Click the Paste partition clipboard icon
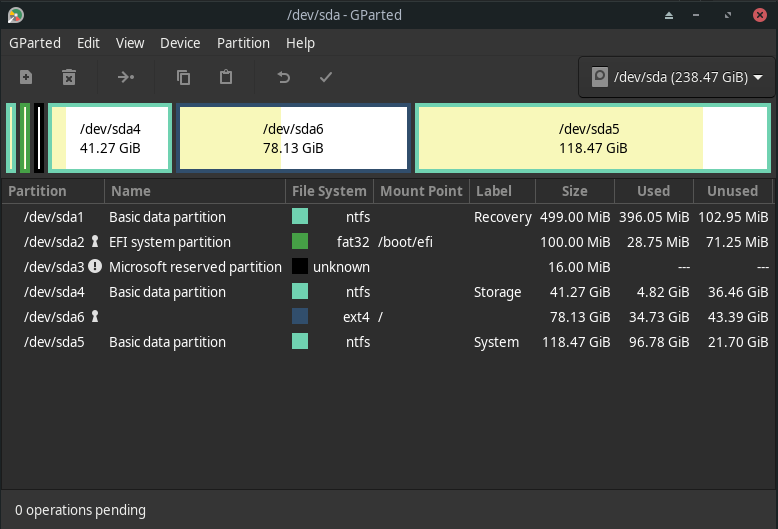 click(226, 77)
